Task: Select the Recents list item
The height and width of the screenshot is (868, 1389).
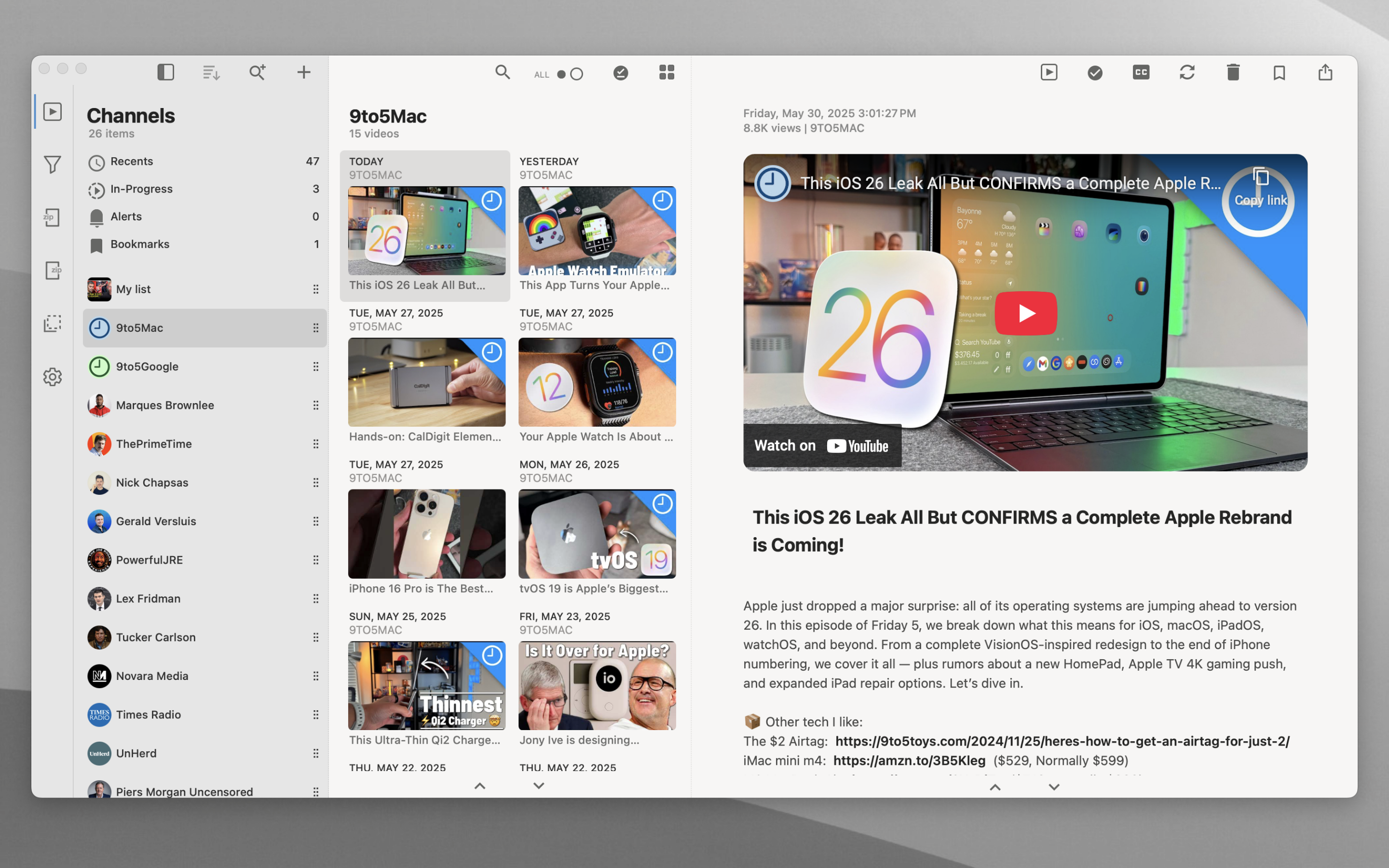Action: point(132,162)
